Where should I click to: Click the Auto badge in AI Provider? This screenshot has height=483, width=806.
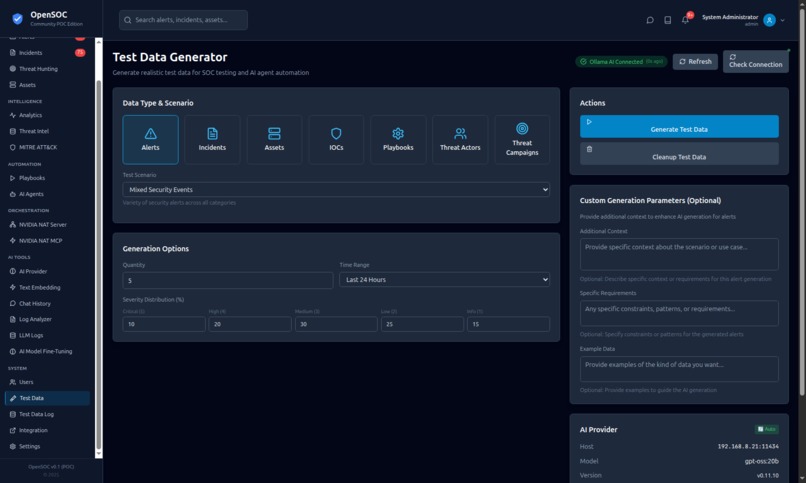(x=766, y=429)
